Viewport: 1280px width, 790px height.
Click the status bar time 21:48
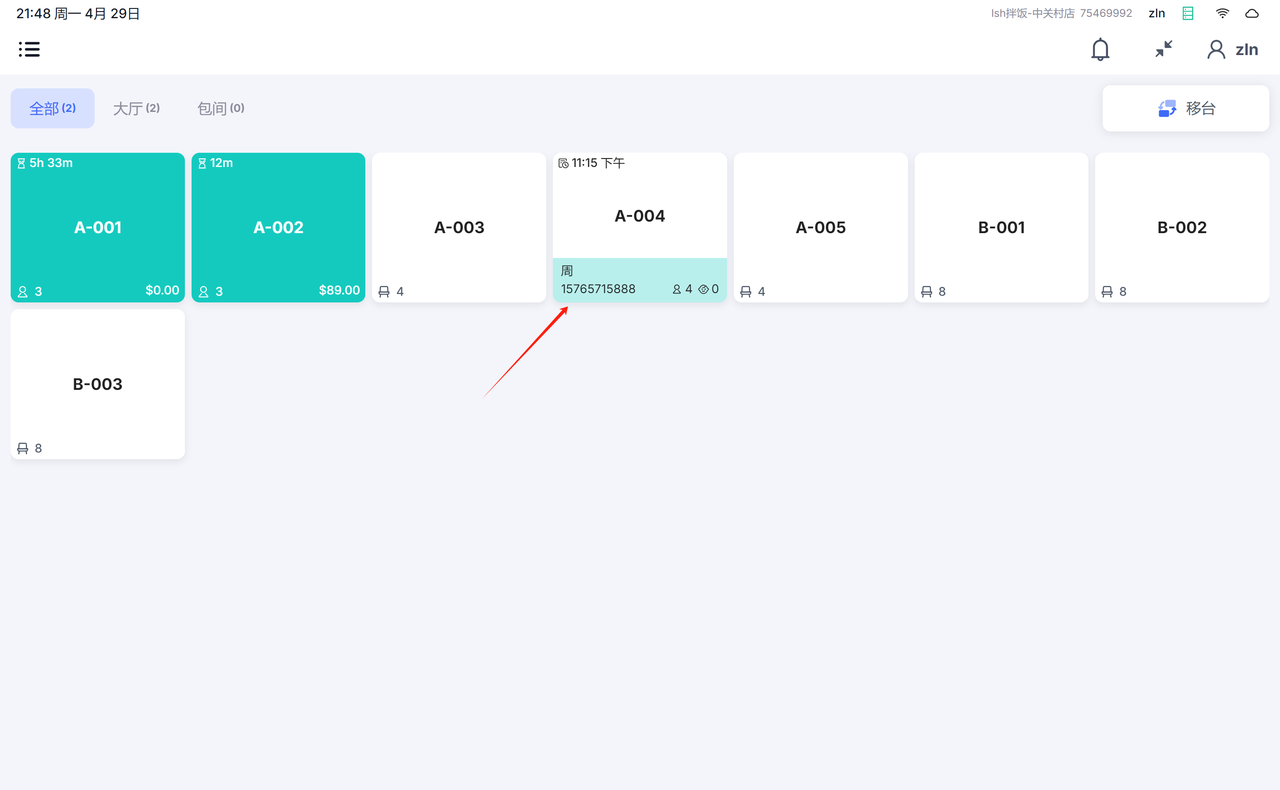[x=33, y=14]
